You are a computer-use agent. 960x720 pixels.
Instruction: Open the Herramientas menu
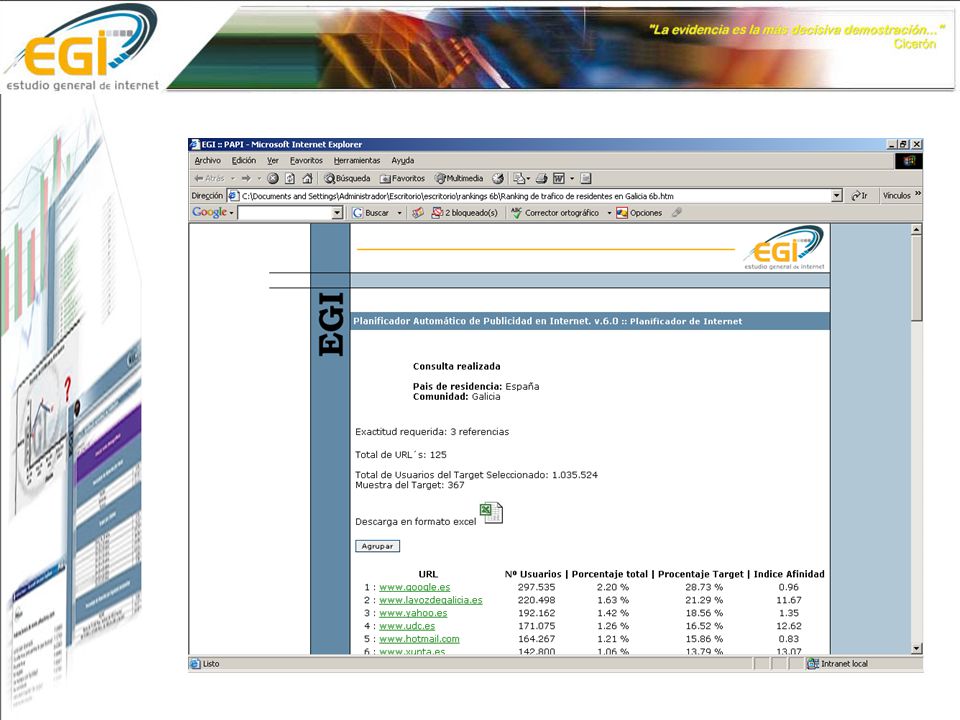[357, 160]
